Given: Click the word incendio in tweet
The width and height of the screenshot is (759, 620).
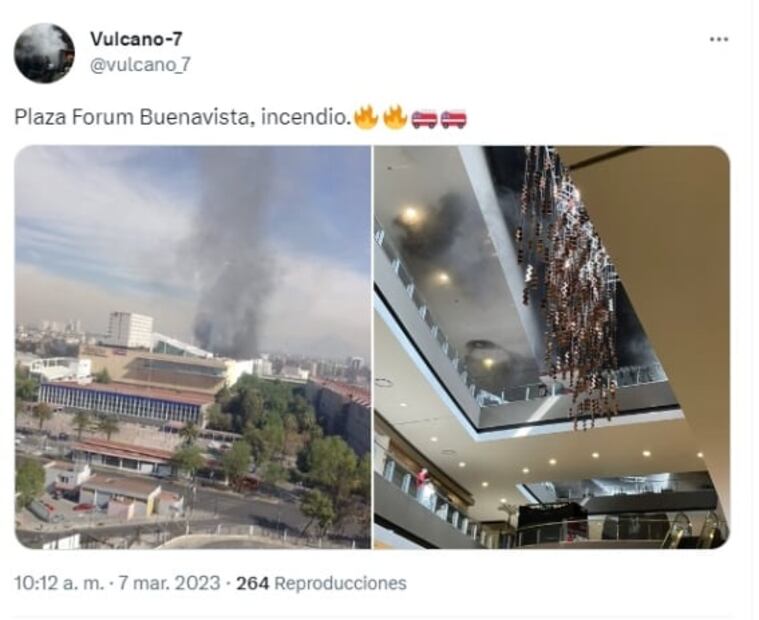Looking at the screenshot, I should [x=304, y=118].
